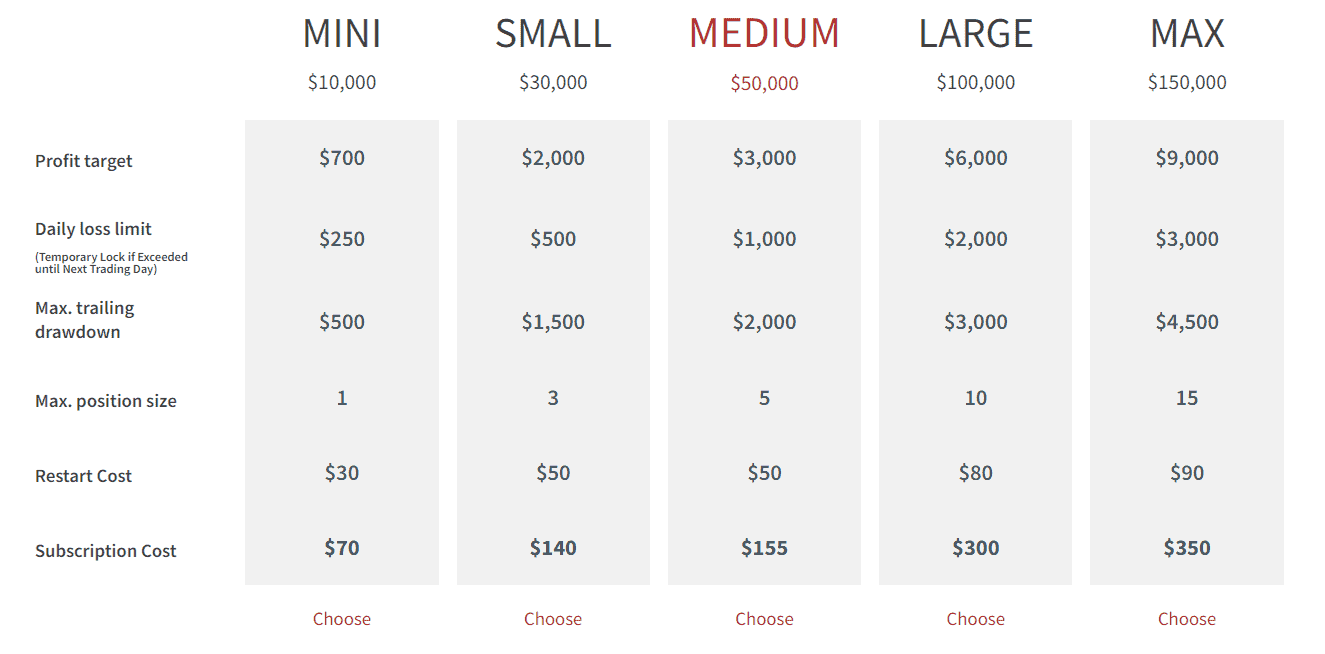Click the Max. position size row label

(x=105, y=399)
